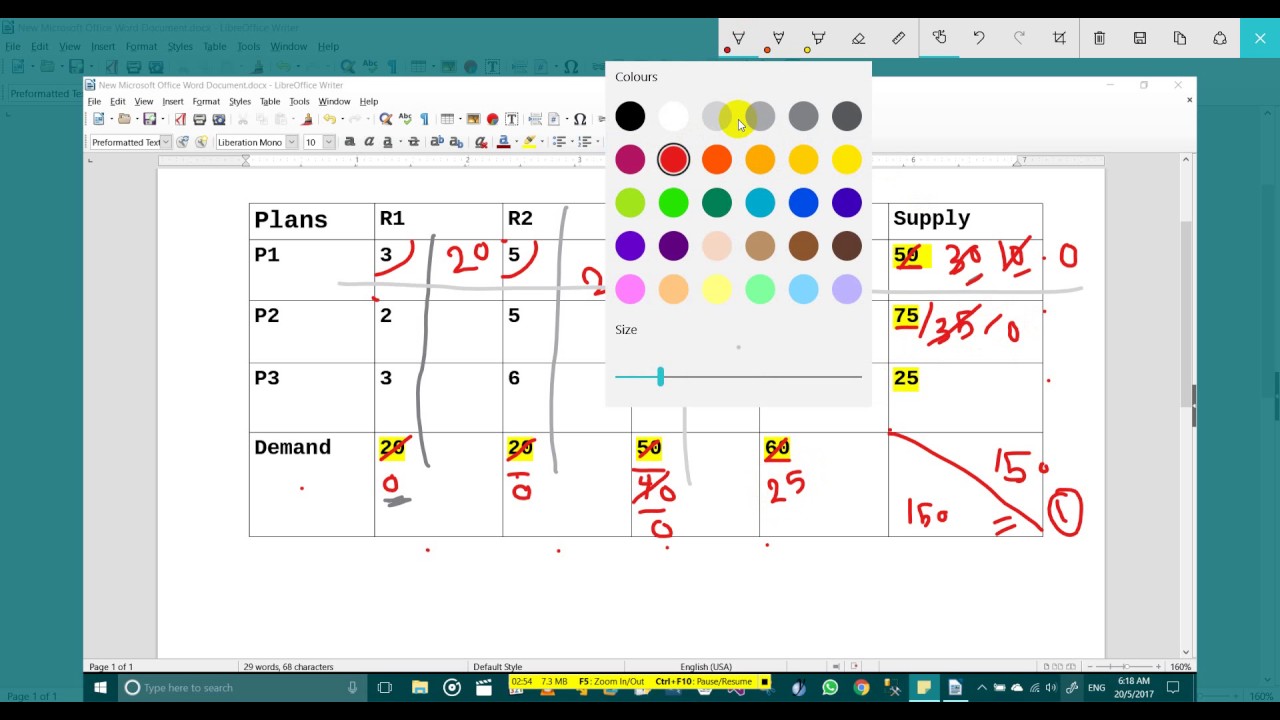Open the ruler tool
This screenshot has height=720, width=1280.
click(x=898, y=38)
